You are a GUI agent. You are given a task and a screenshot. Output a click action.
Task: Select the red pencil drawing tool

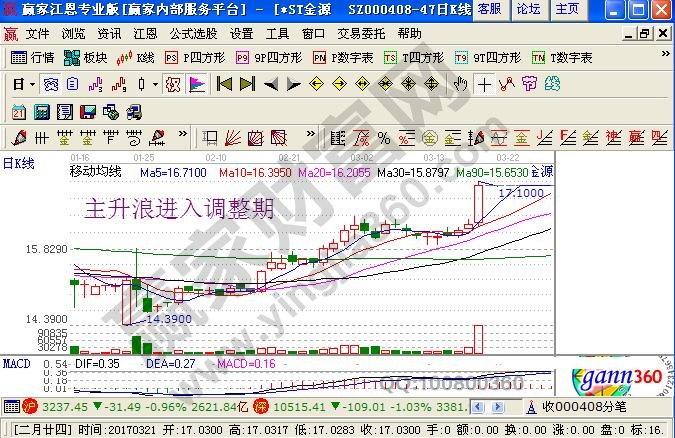click(19, 138)
